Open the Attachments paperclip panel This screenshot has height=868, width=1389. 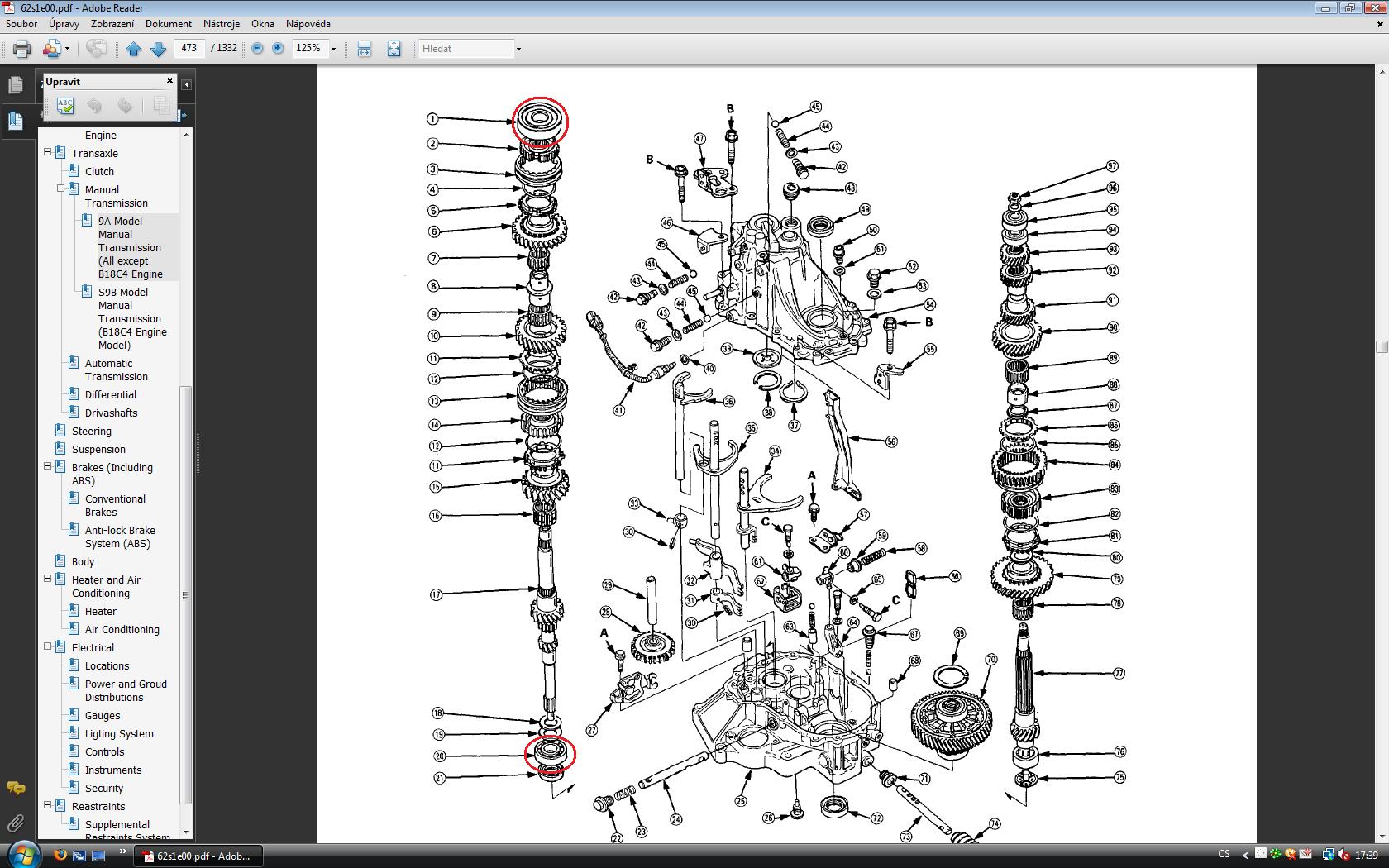coord(16,823)
